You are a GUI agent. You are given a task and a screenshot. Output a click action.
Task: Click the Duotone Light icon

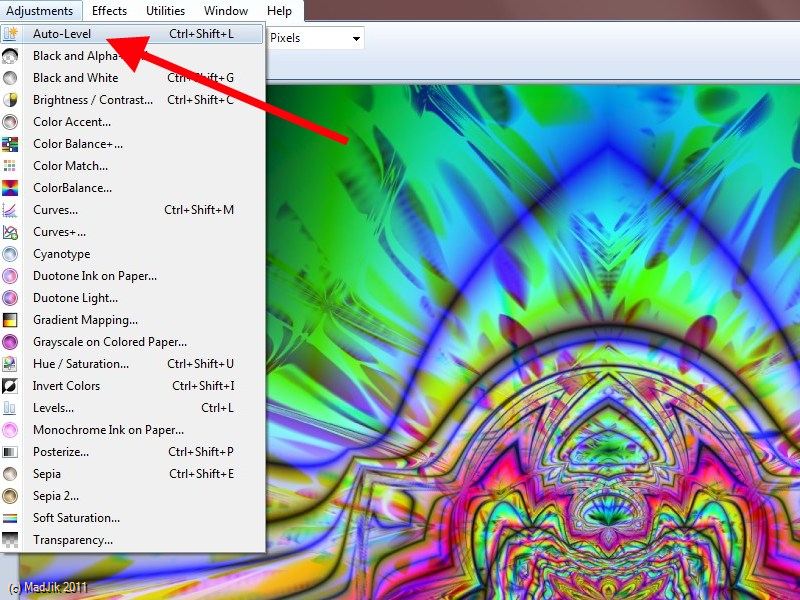tap(10, 297)
